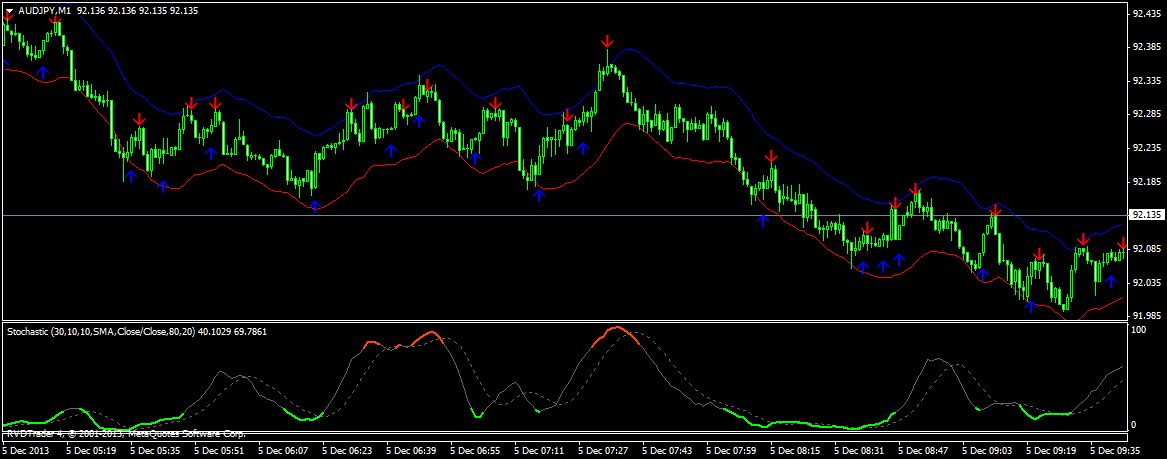
Task: Click the 0 level on Stochastic scale
Action: pyautogui.click(x=1134, y=425)
